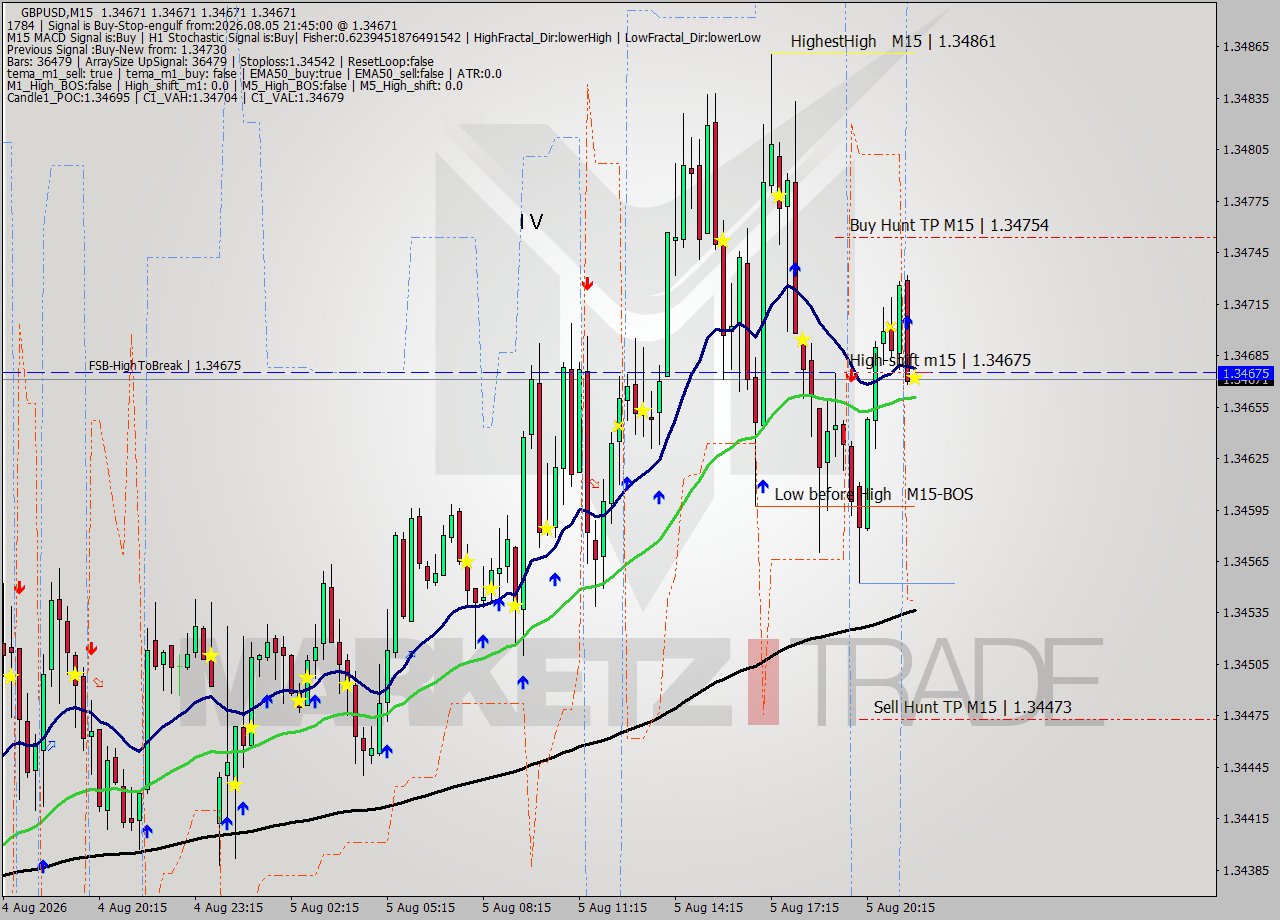Select the 5 Aug 02:15 time label
Image resolution: width=1280 pixels, height=920 pixels.
click(x=324, y=908)
